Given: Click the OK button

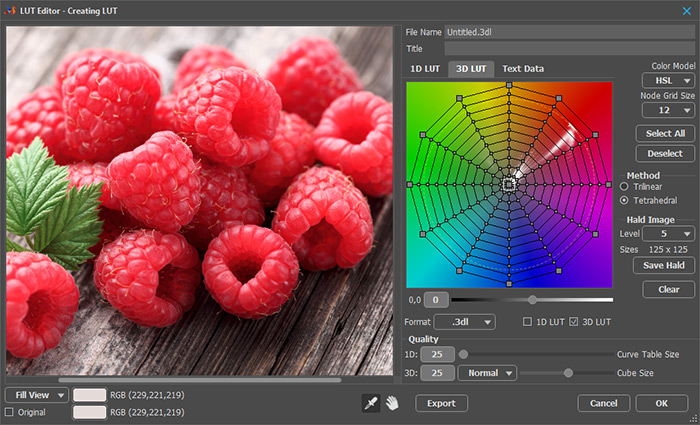Looking at the screenshot, I should click(x=662, y=403).
